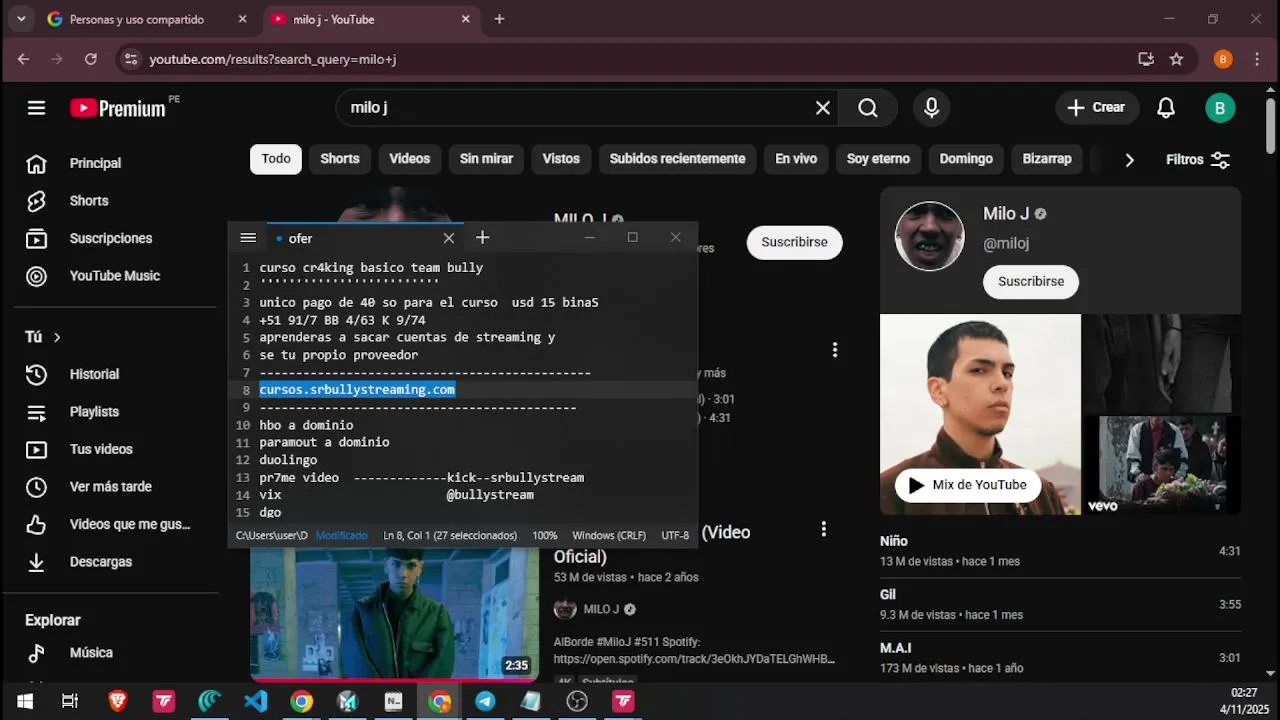Open the Notepad hamburger menu
The height and width of the screenshot is (720, 1280).
point(248,238)
